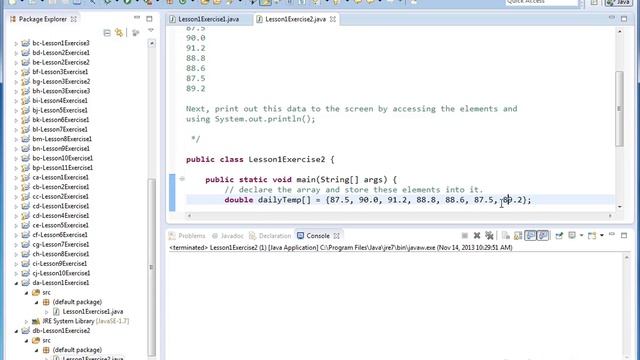
Task: Open the Problems tab
Action: [x=187, y=236]
